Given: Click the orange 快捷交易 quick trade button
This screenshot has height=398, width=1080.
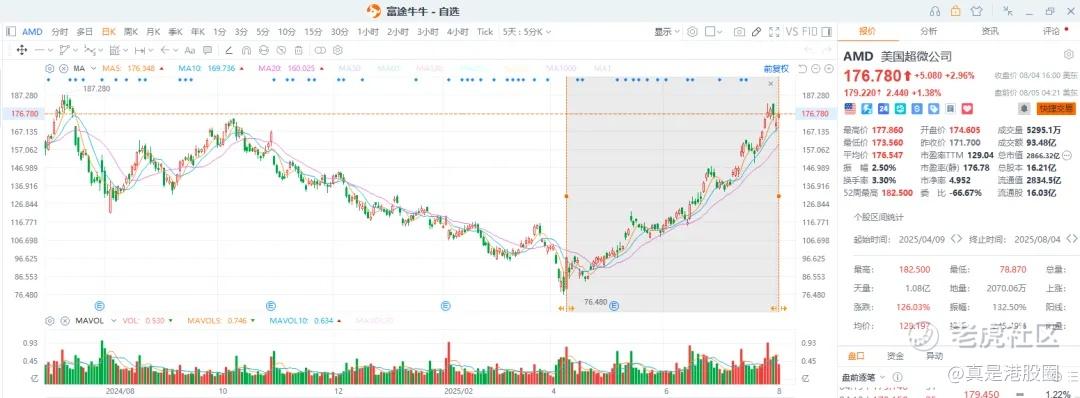Looking at the screenshot, I should coord(1056,108).
